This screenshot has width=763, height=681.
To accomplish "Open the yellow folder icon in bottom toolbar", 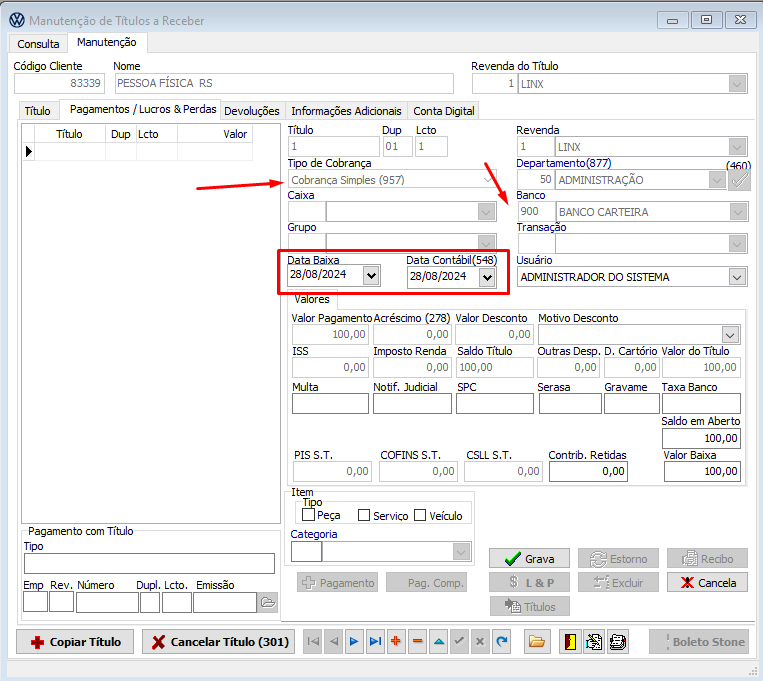I will click(537, 642).
